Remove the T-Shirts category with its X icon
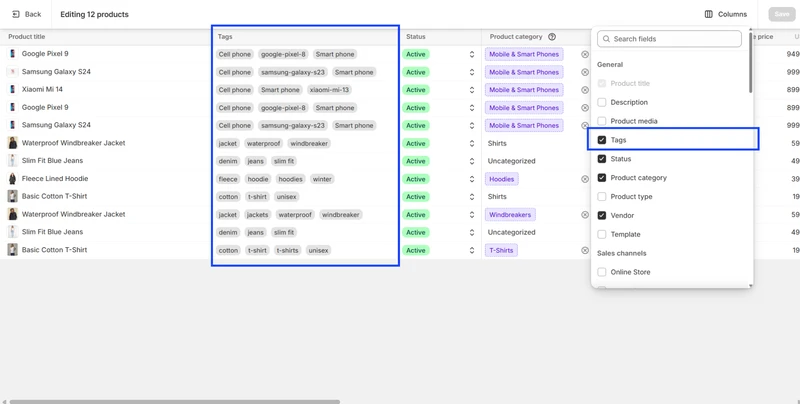 point(585,250)
